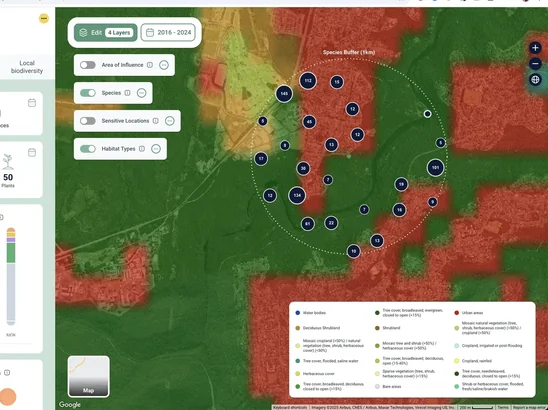Click the Shrubland legend entry
This screenshot has height=410, width=548.
(x=388, y=328)
